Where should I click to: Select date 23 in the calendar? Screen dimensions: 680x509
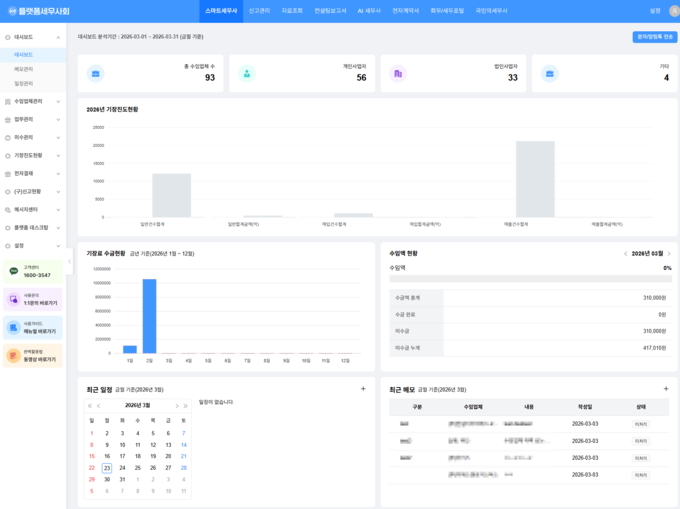107,468
